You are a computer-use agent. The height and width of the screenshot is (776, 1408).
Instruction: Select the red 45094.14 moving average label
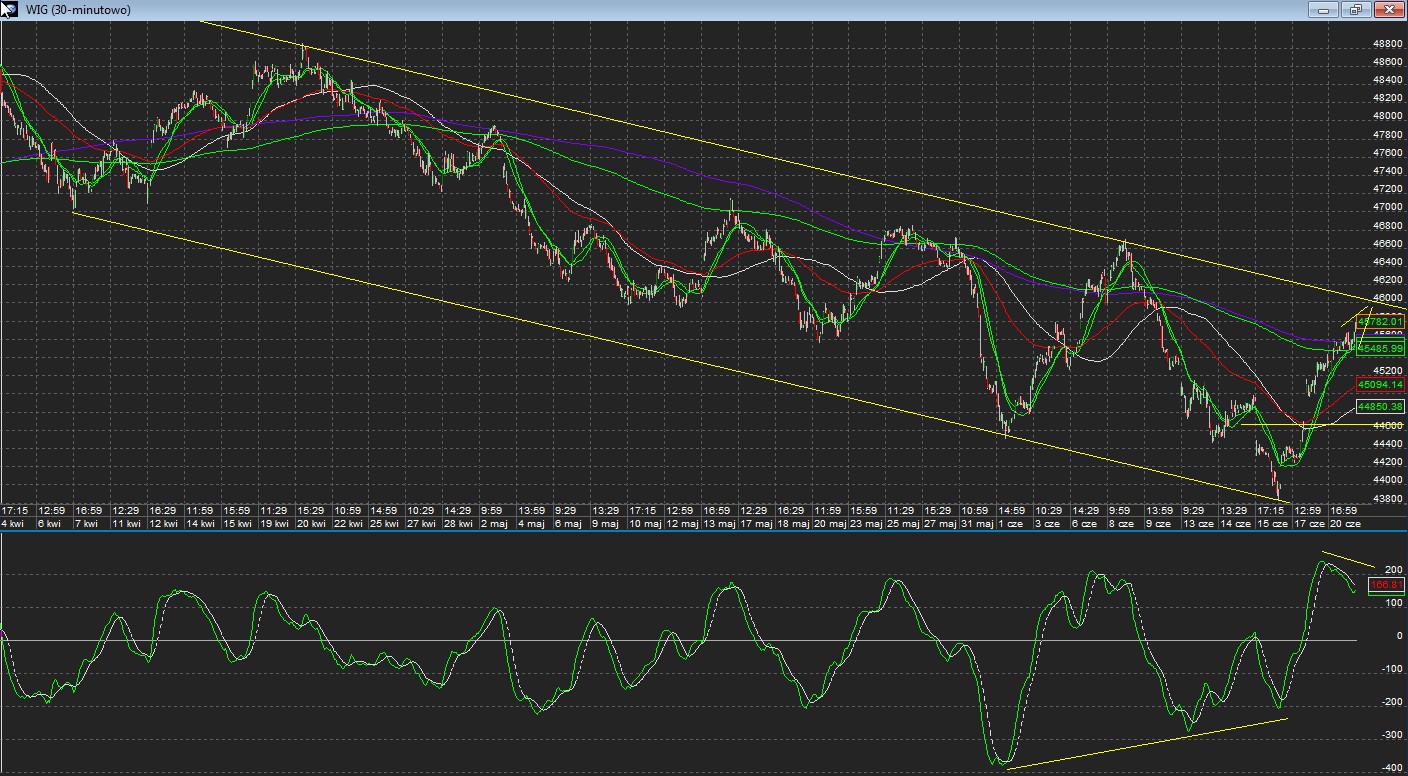coord(1381,385)
